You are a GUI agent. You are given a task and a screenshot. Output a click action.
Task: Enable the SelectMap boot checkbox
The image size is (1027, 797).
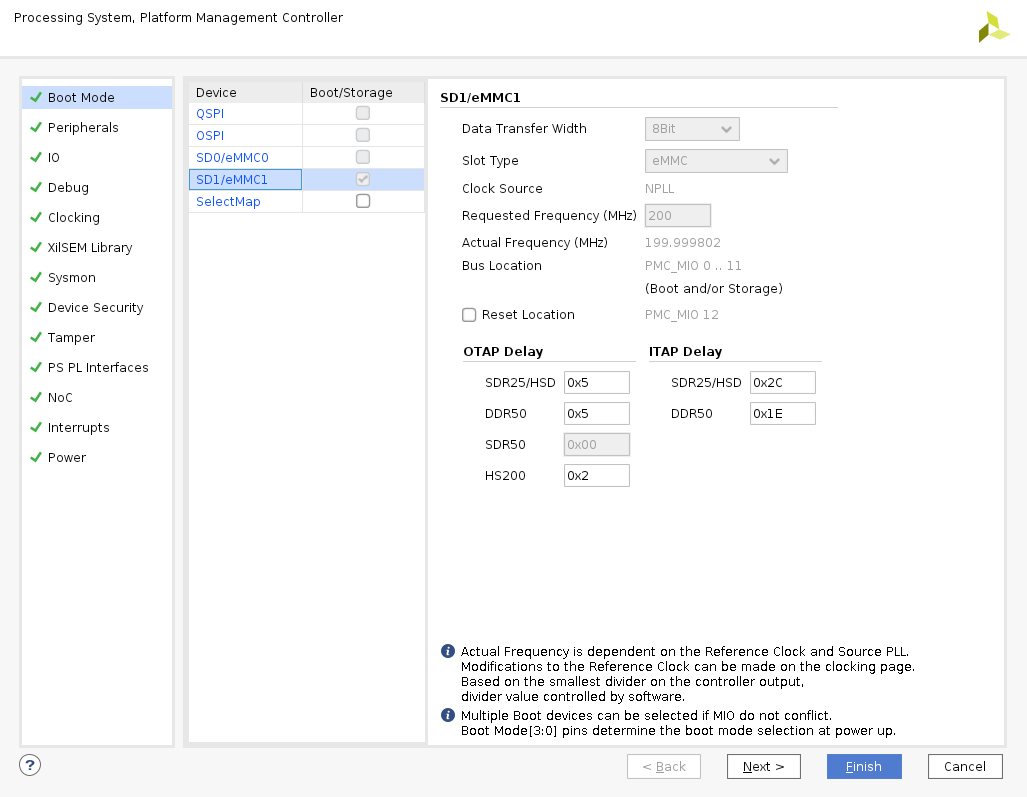363,201
